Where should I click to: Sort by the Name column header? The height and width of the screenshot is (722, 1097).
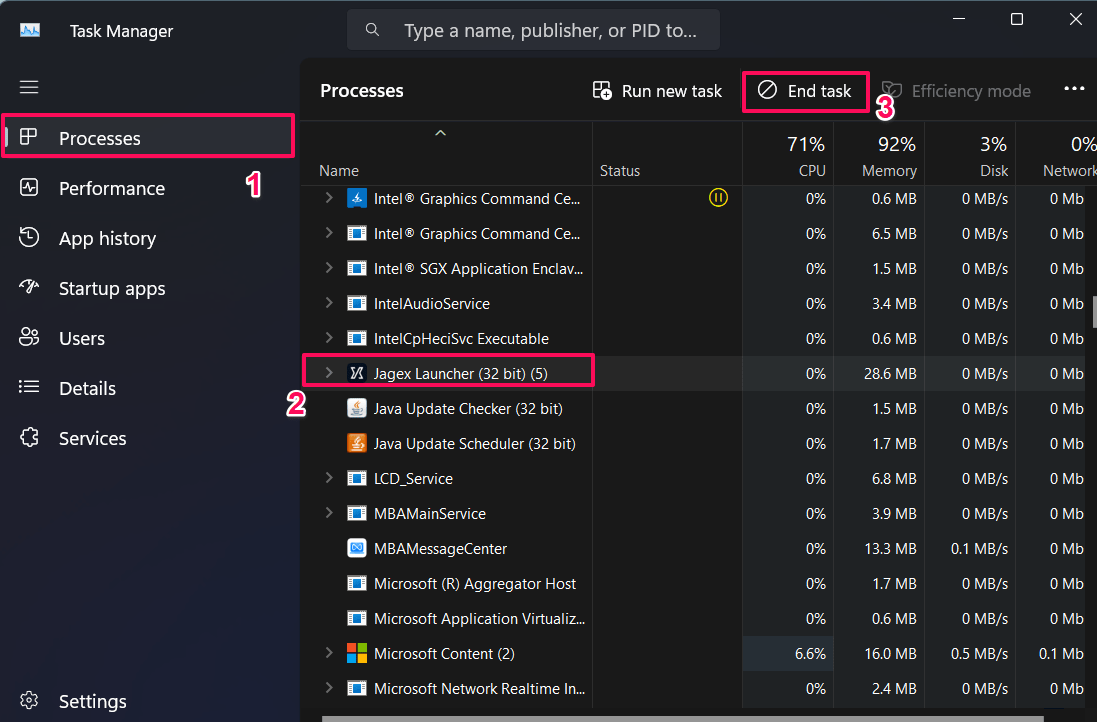(447, 154)
